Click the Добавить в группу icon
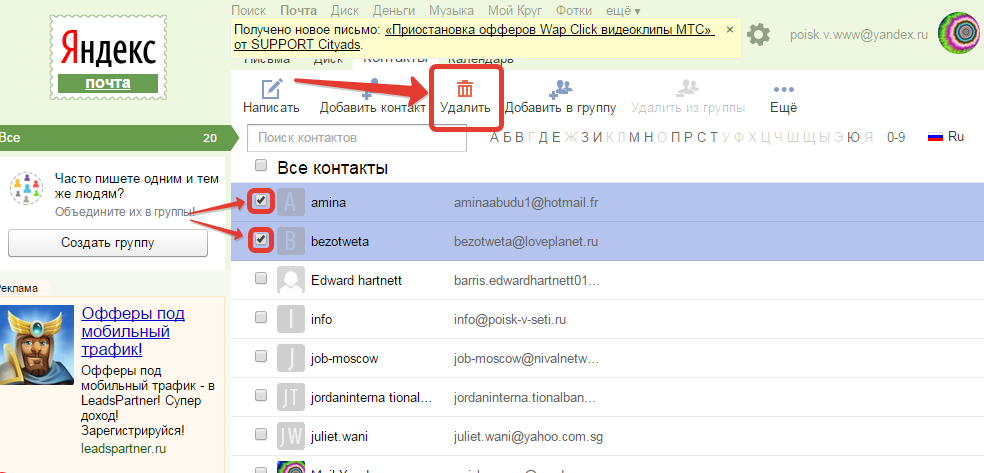984x473 pixels. pyautogui.click(x=560, y=89)
